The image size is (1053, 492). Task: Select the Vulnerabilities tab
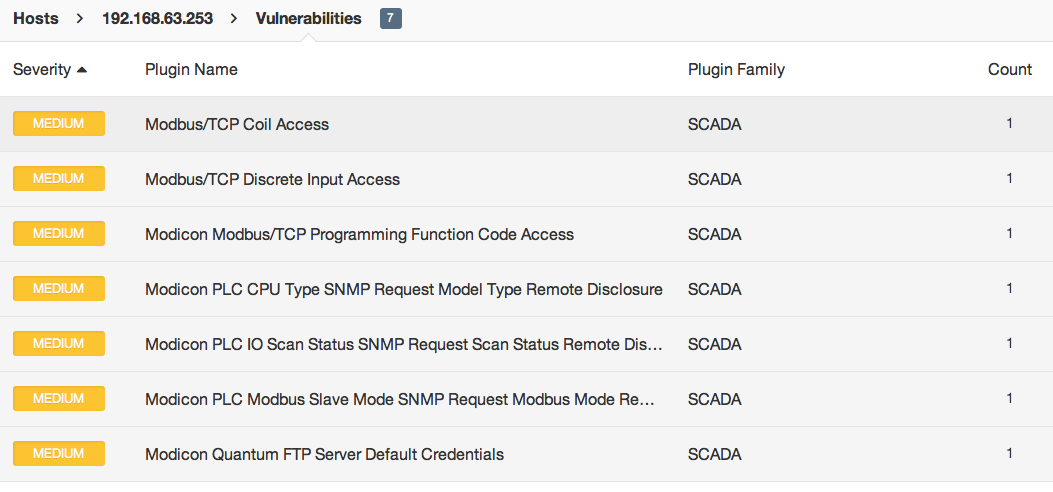308,19
